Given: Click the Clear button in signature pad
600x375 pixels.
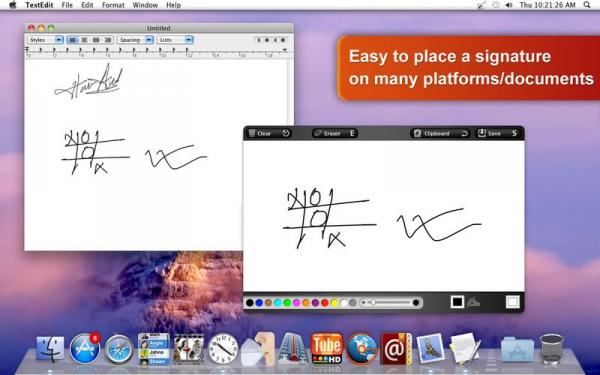Looking at the screenshot, I should [269, 133].
